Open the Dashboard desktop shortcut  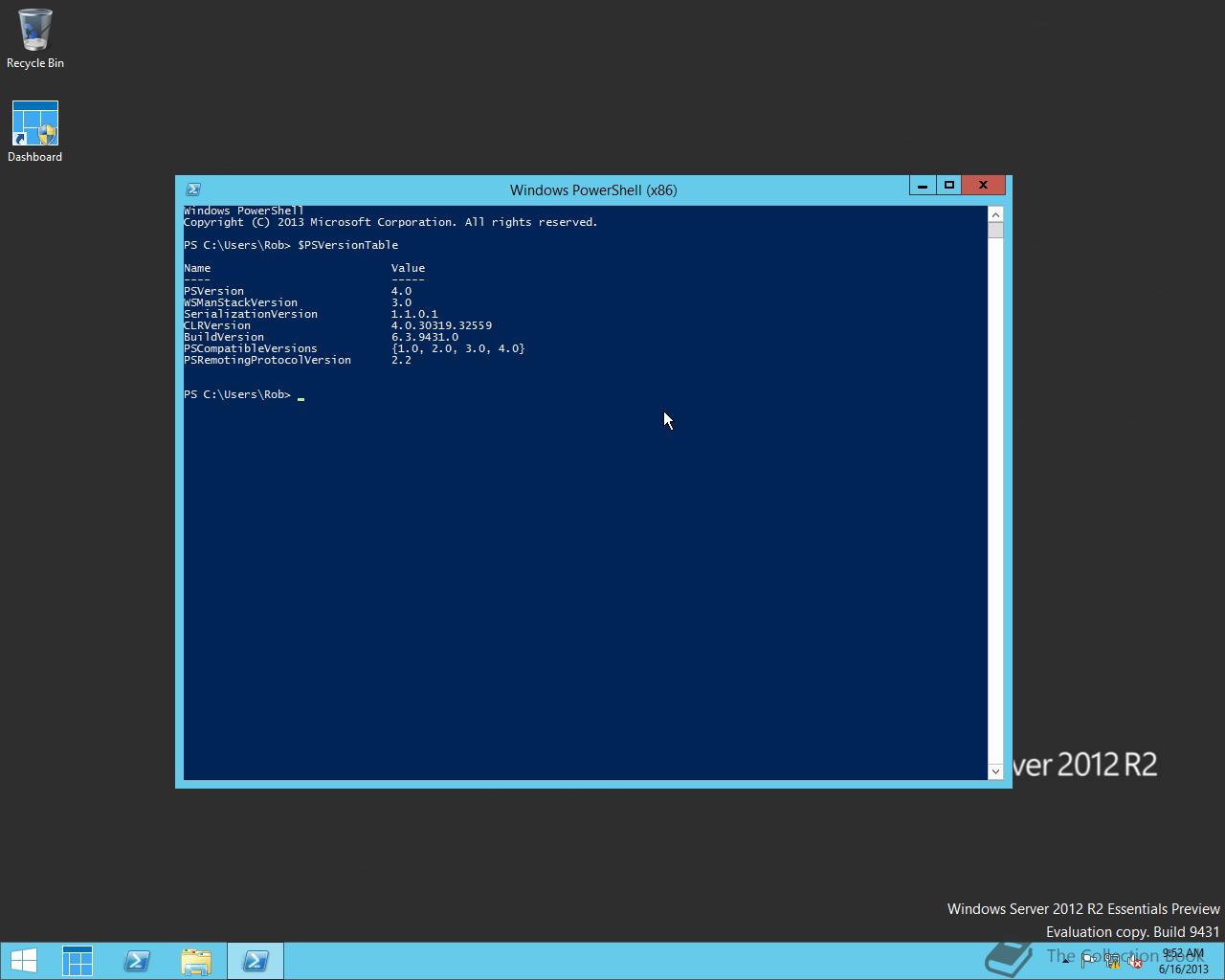tap(35, 132)
